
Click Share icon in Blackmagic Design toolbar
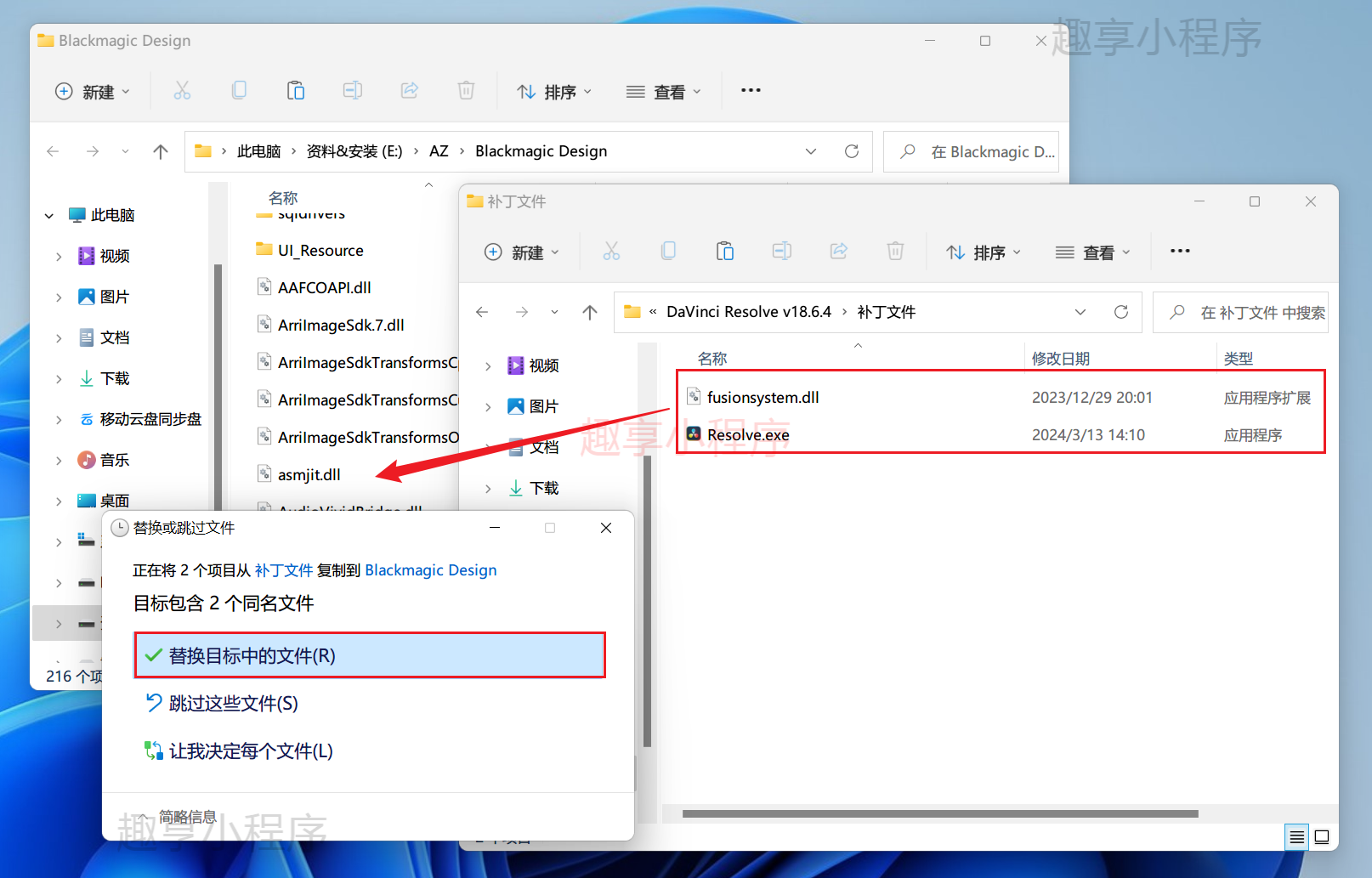(x=410, y=90)
